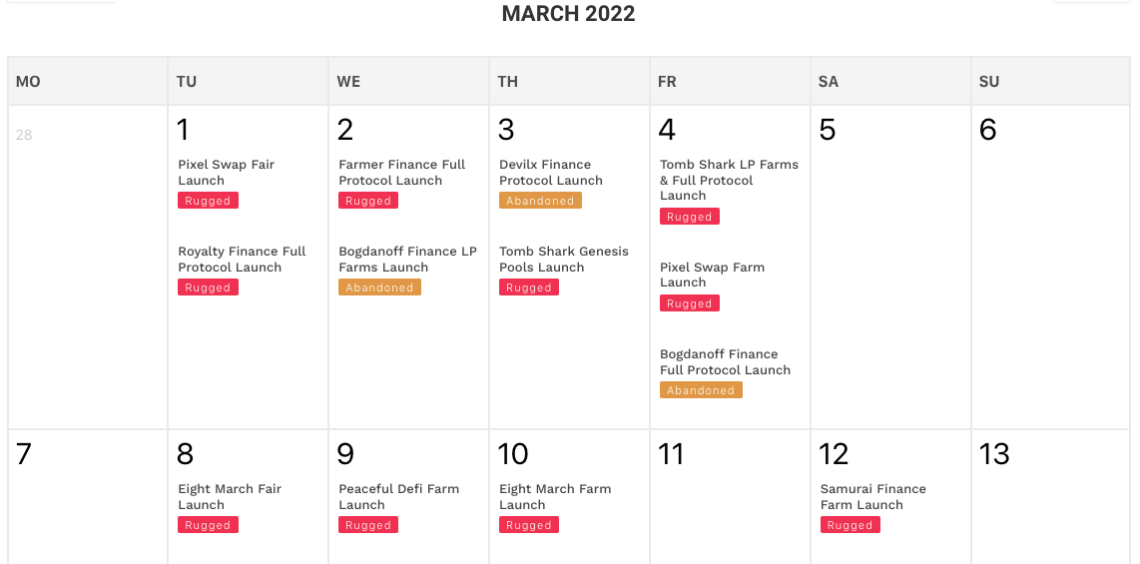
Task: Open Eight March Farm Launch event
Action: (555, 497)
